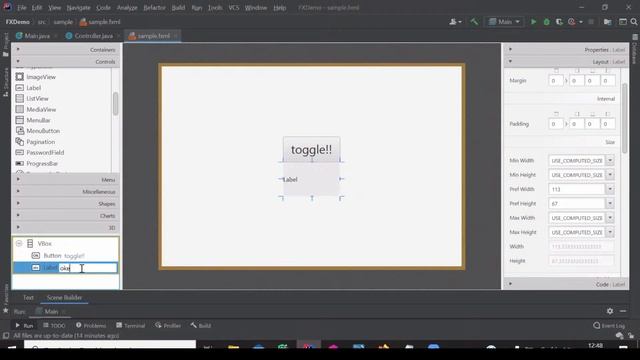Screen dimensions: 640x360
Task: Open Pref Width dropdown arrow
Action: [610, 189]
